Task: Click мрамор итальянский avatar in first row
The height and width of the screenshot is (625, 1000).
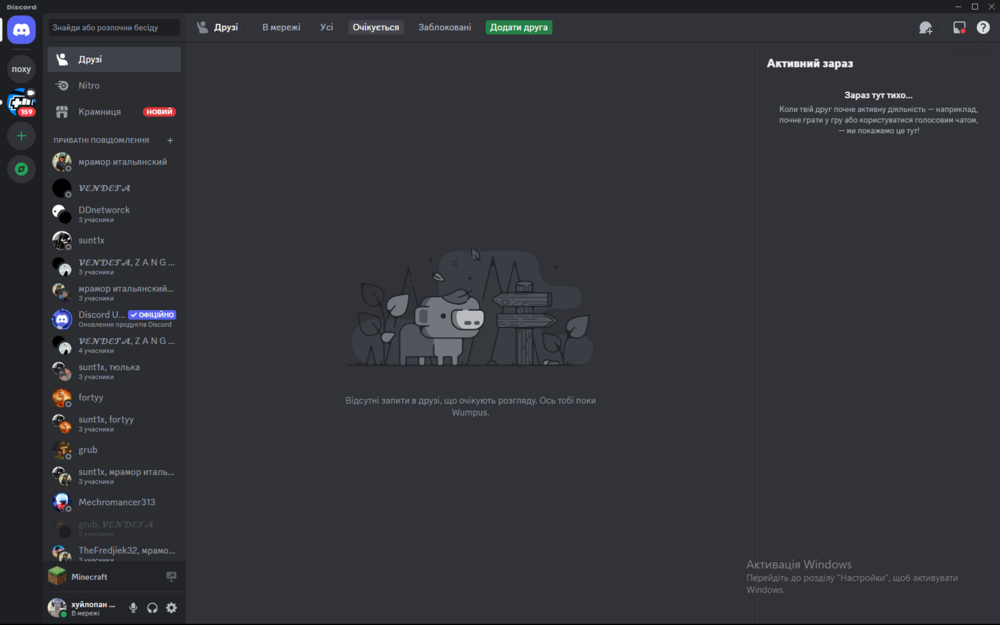Action: tap(62, 162)
